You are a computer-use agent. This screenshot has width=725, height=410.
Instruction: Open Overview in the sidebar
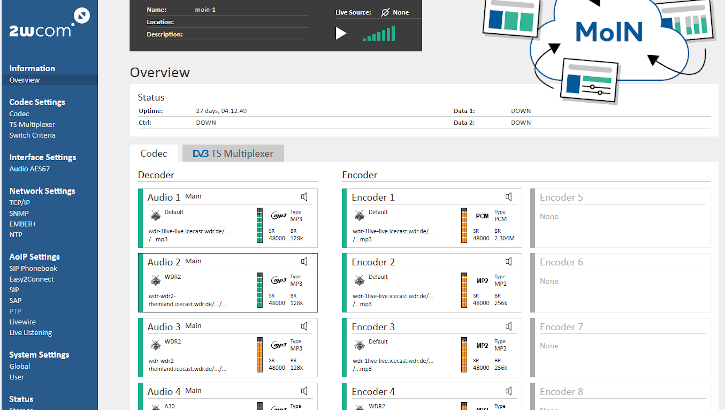pos(25,80)
